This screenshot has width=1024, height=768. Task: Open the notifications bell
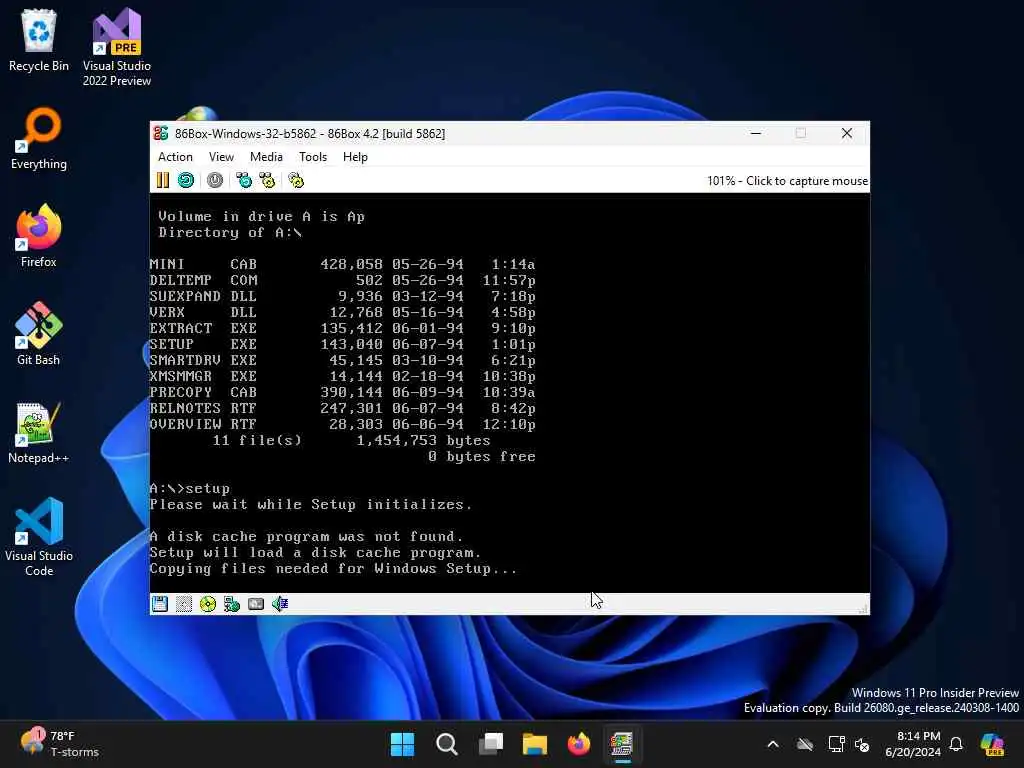coord(956,744)
